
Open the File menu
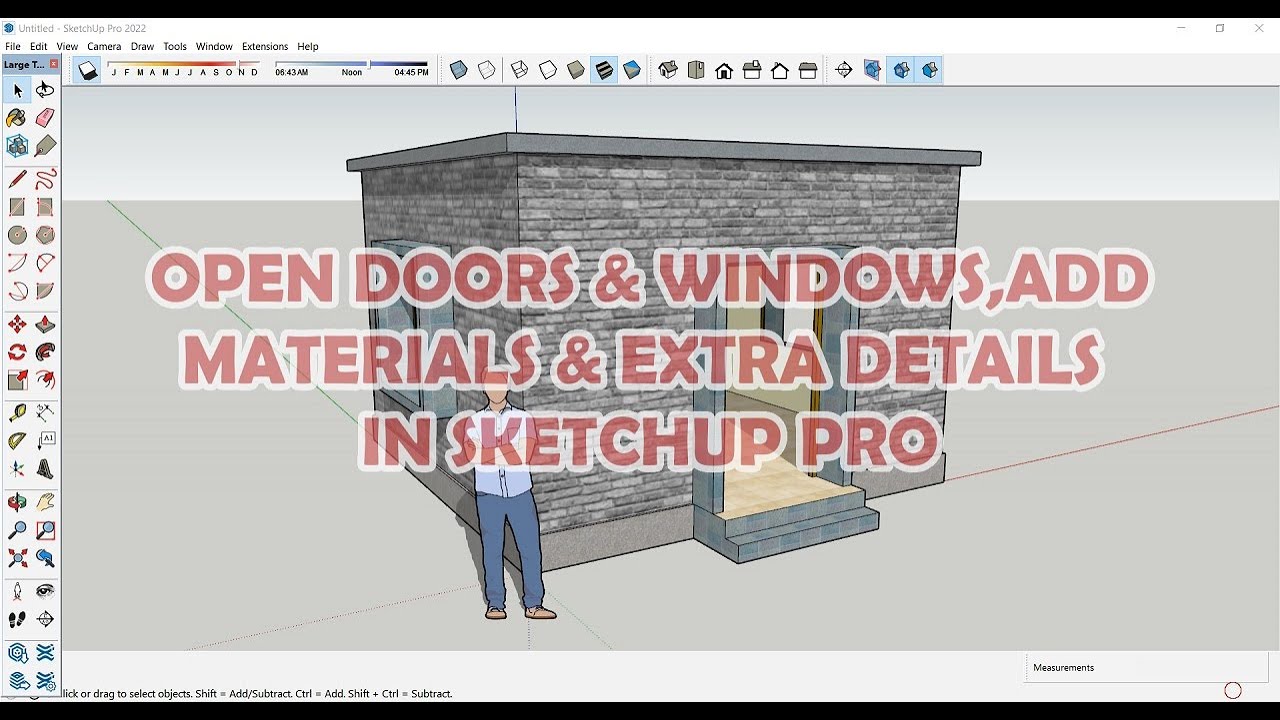[x=13, y=46]
